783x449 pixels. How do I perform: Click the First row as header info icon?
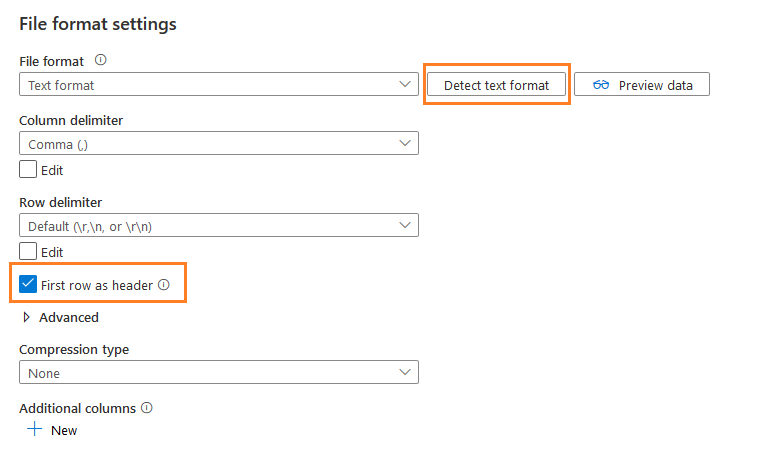point(164,285)
